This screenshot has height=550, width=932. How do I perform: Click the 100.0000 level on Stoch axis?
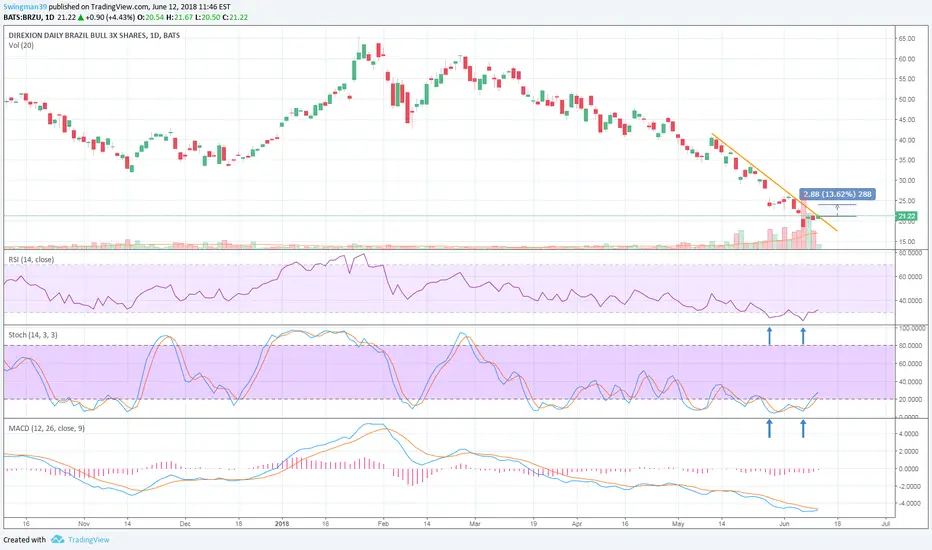(911, 328)
